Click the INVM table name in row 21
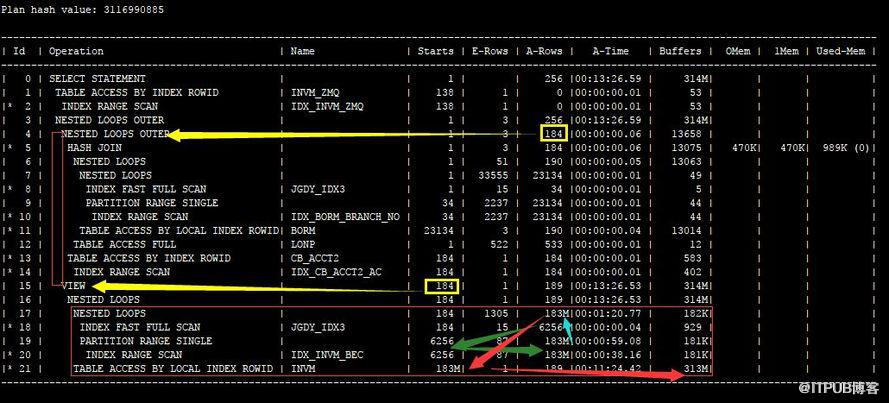Viewport: 889px width, 403px height. [303, 369]
